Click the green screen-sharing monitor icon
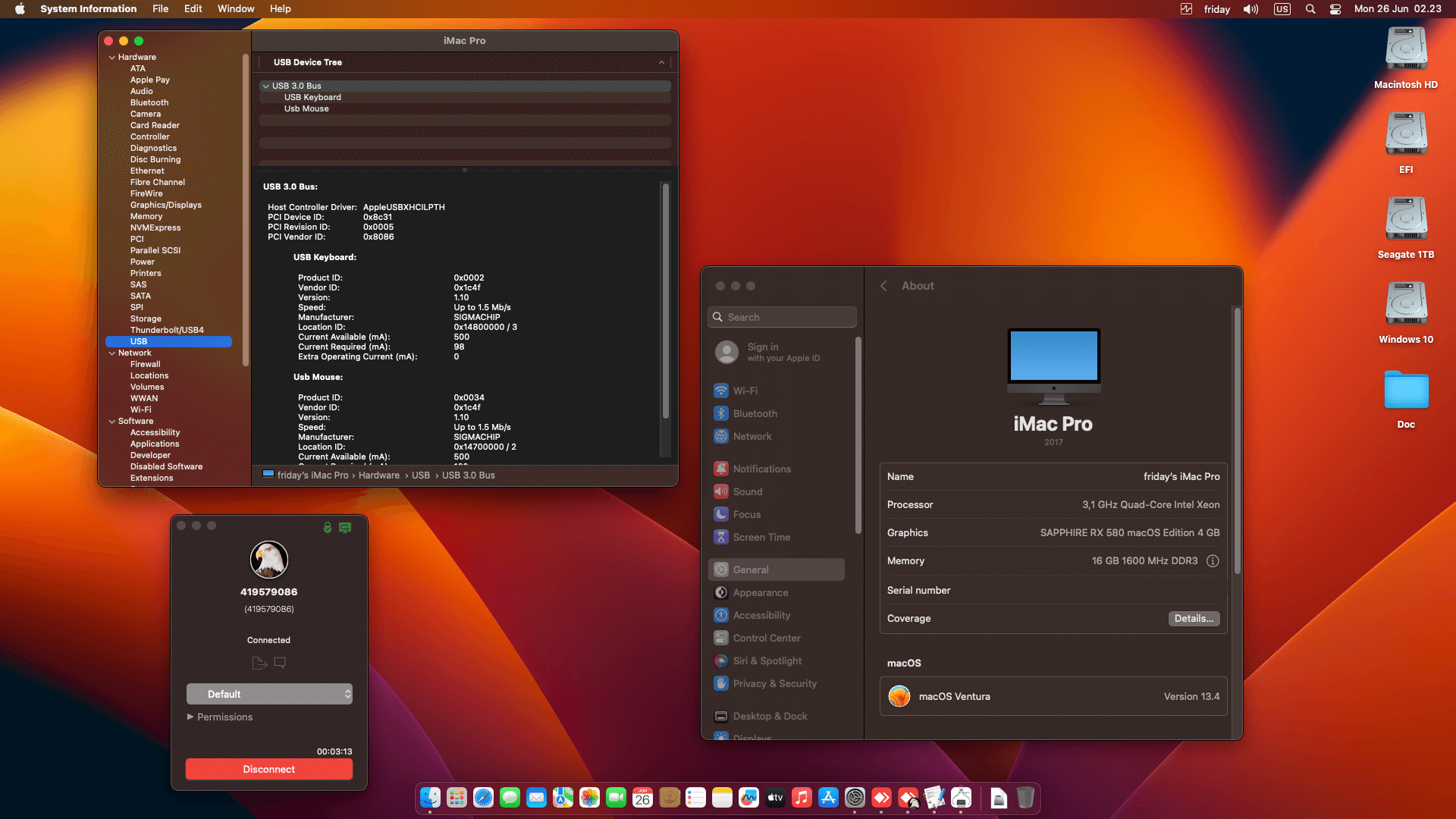Image resolution: width=1456 pixels, height=819 pixels. pyautogui.click(x=345, y=527)
